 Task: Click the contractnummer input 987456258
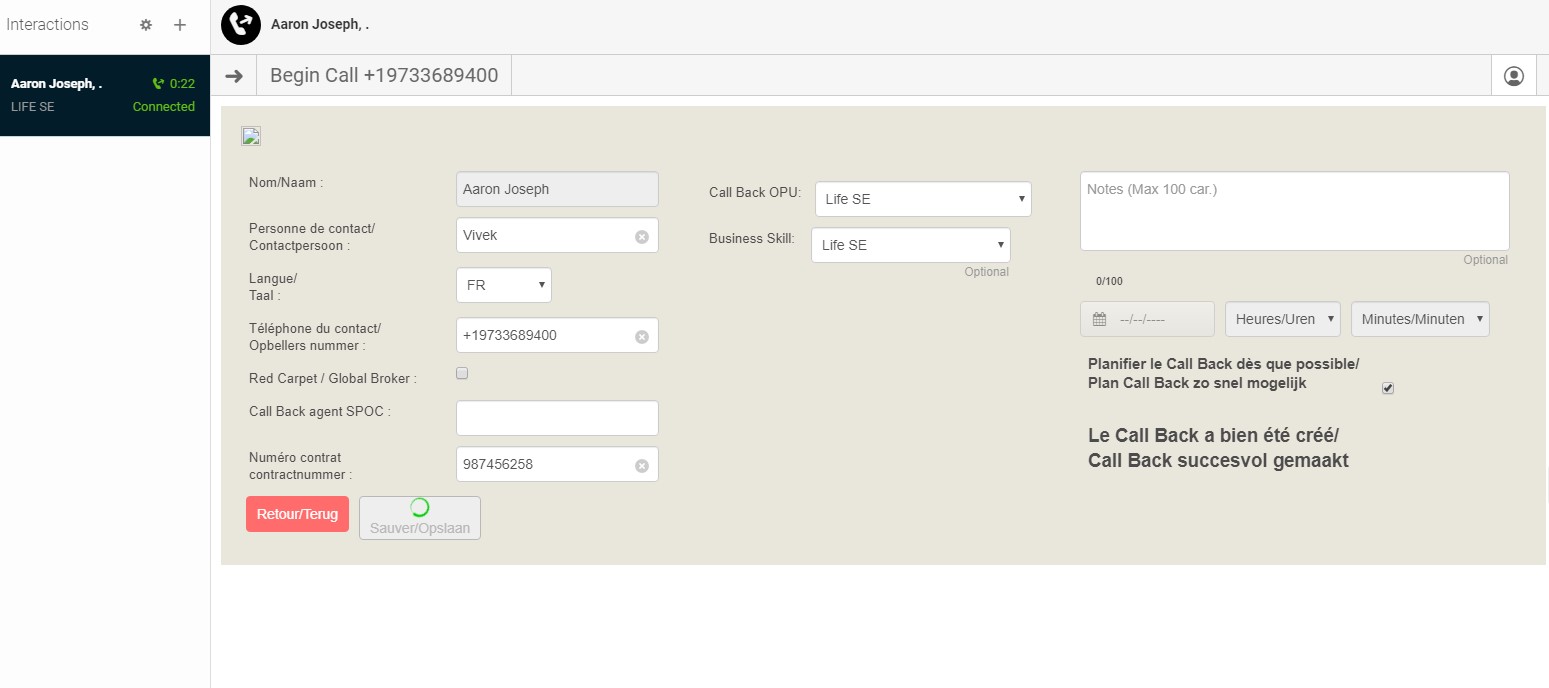tap(557, 465)
